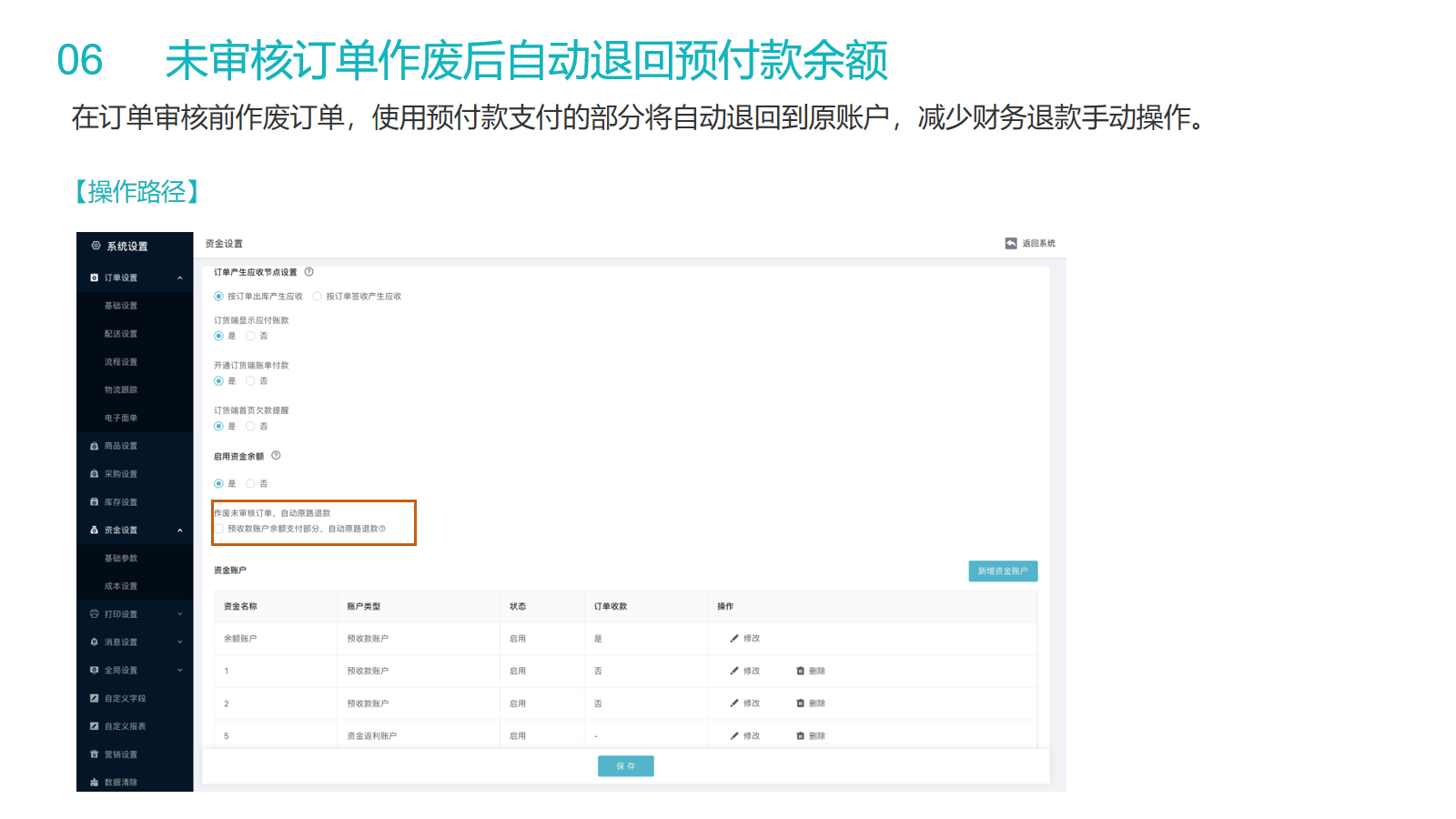The height and width of the screenshot is (819, 1456).
Task: Click the 订单设置 sidebar icon
Action: (95, 278)
